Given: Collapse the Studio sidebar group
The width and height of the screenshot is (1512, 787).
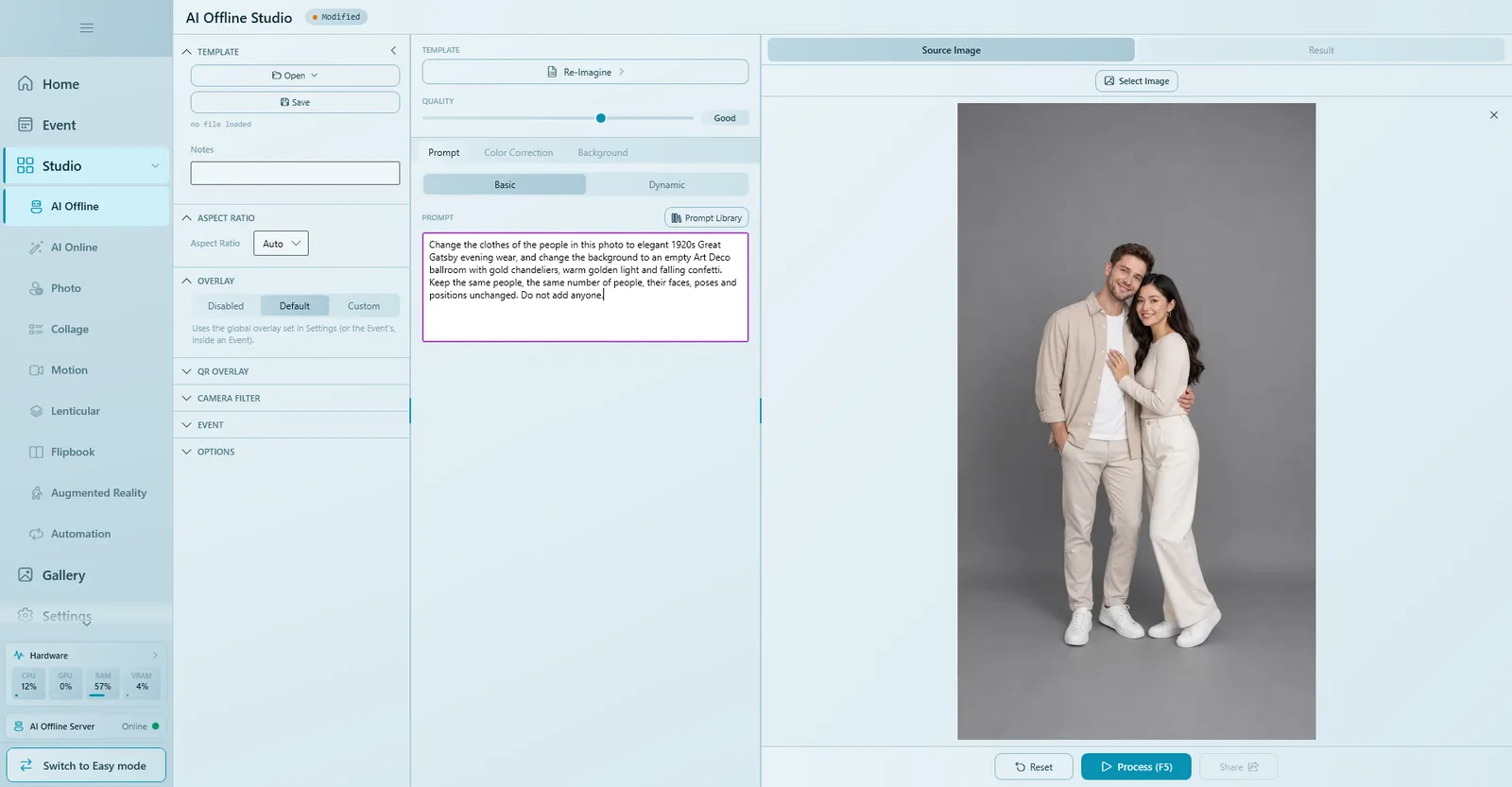Looking at the screenshot, I should tap(155, 166).
